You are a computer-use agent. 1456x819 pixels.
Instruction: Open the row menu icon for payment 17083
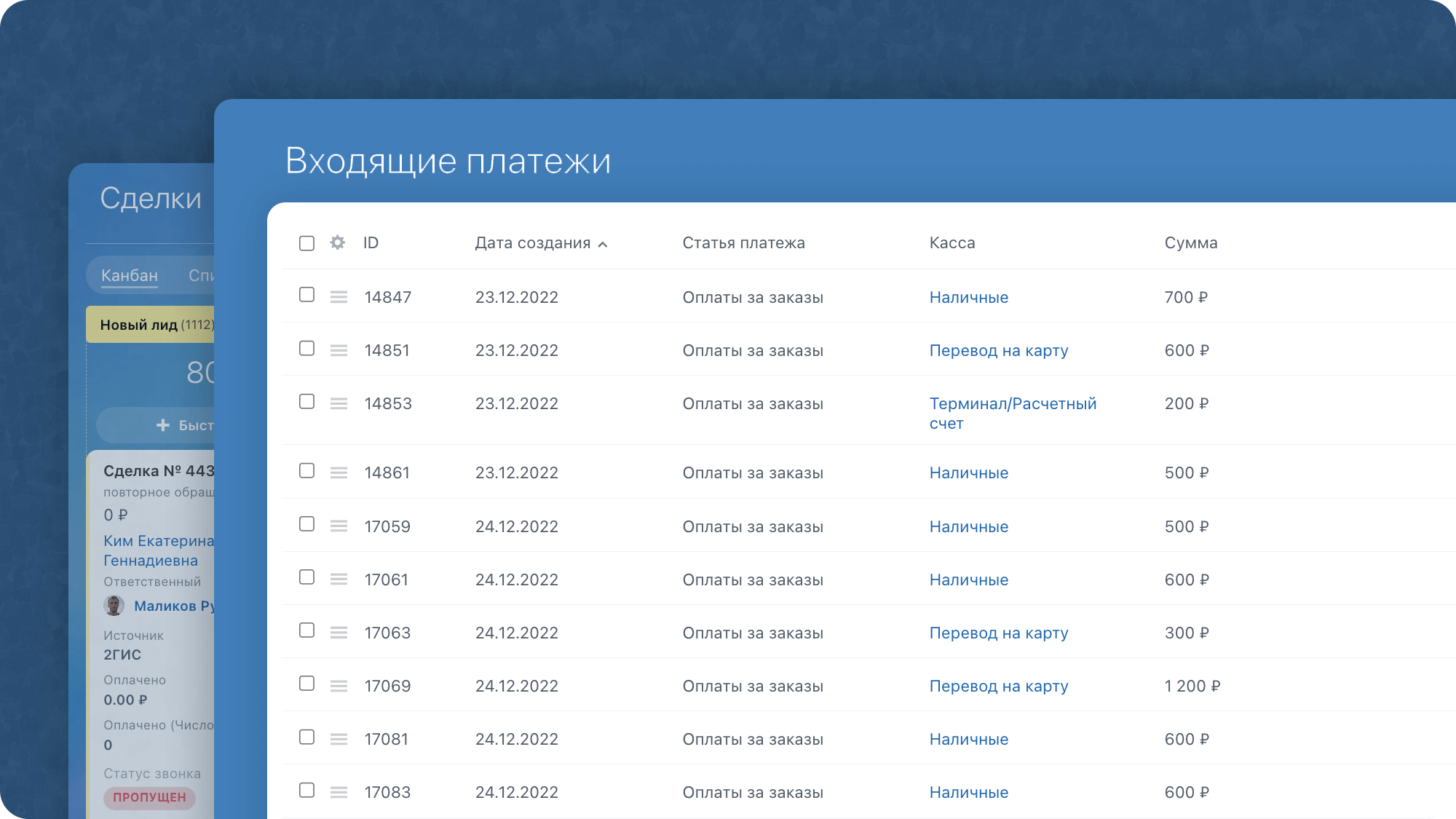pyautogui.click(x=339, y=791)
